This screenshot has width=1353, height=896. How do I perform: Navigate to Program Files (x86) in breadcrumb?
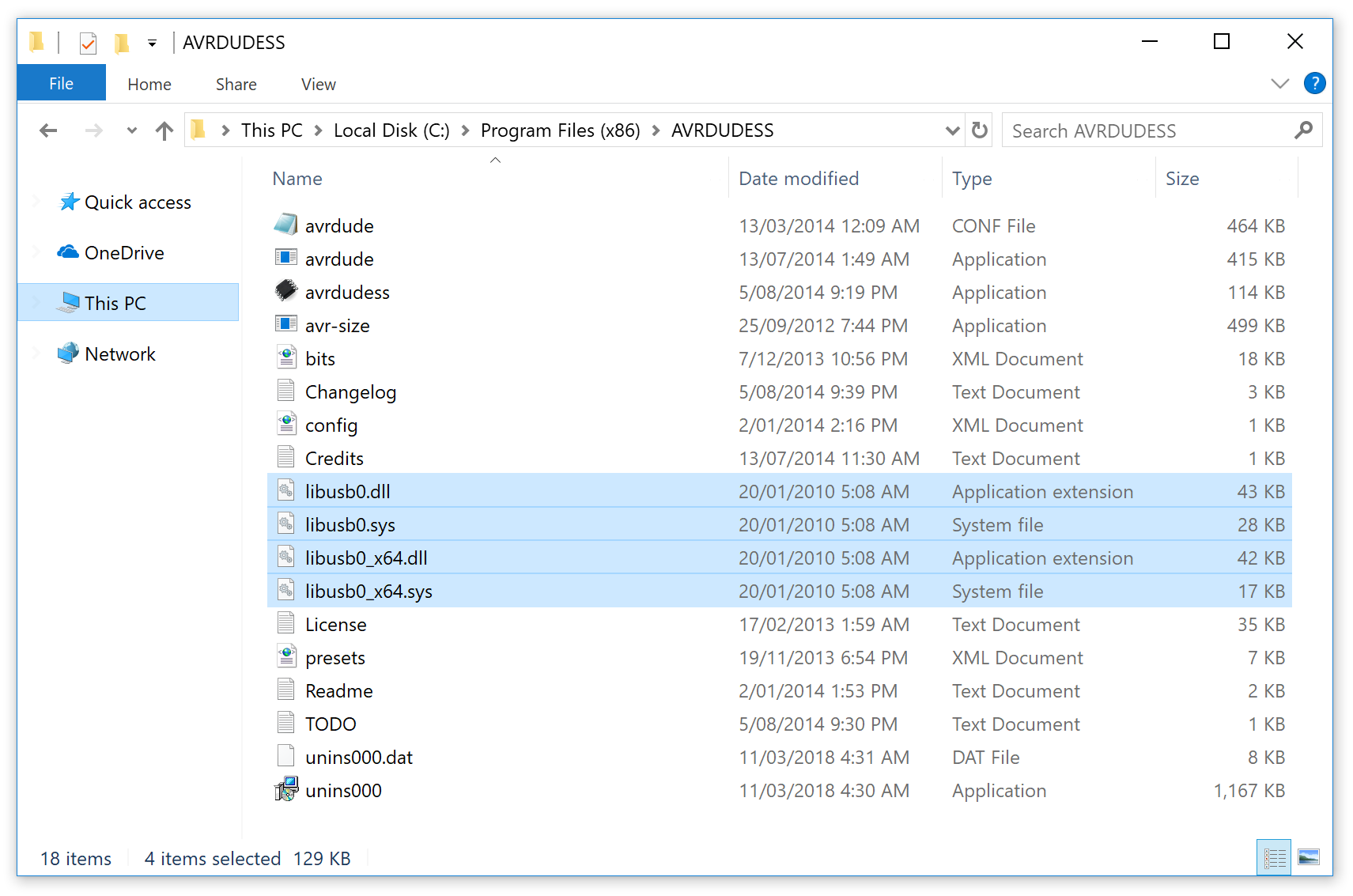561,130
